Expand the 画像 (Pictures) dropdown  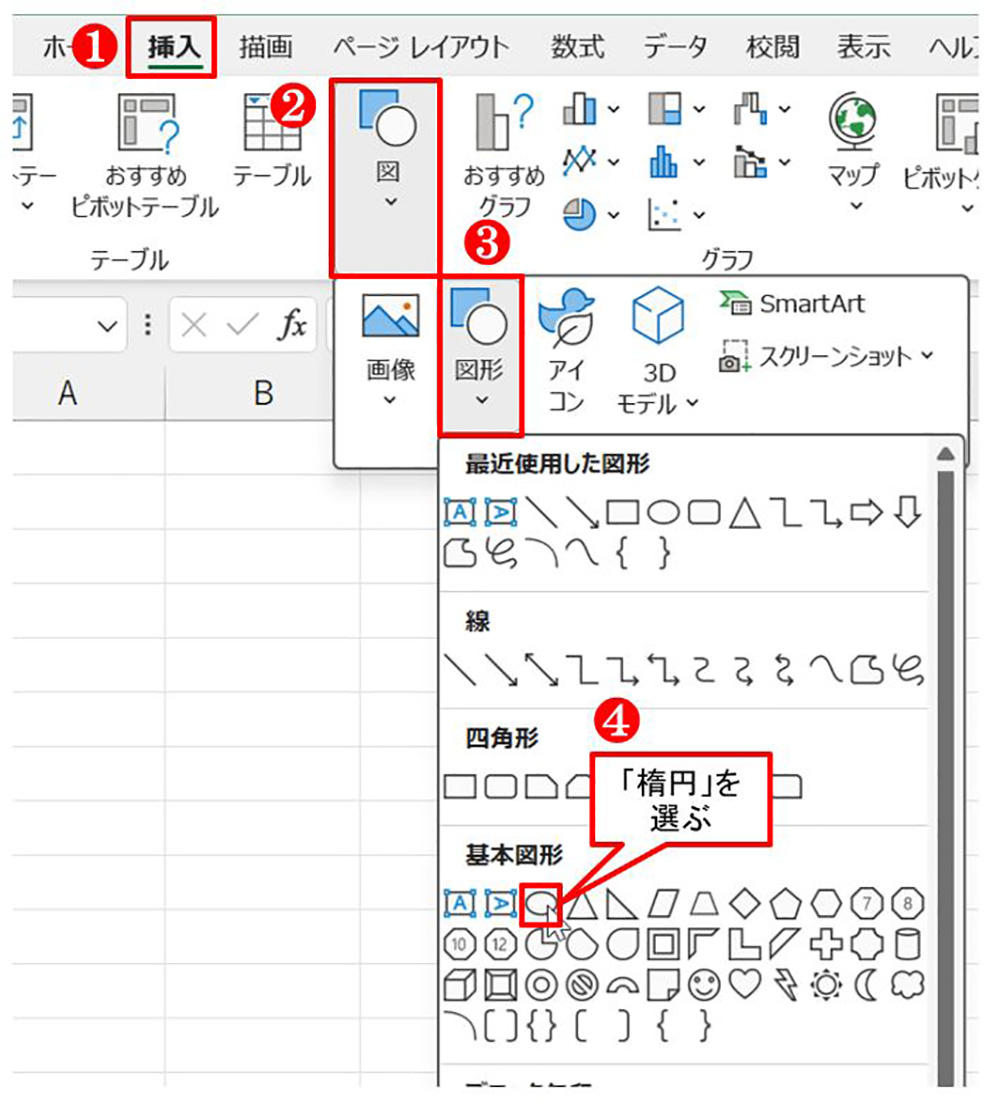click(390, 353)
